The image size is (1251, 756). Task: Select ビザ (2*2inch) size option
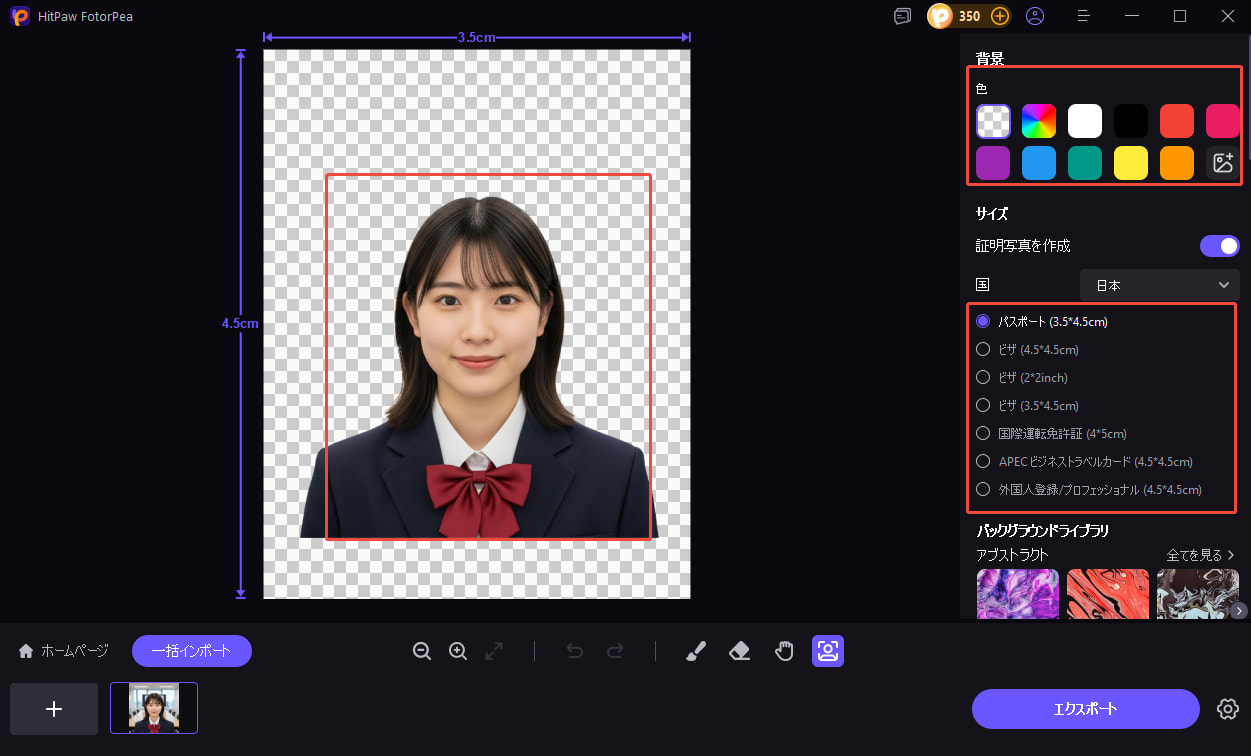[983, 378]
